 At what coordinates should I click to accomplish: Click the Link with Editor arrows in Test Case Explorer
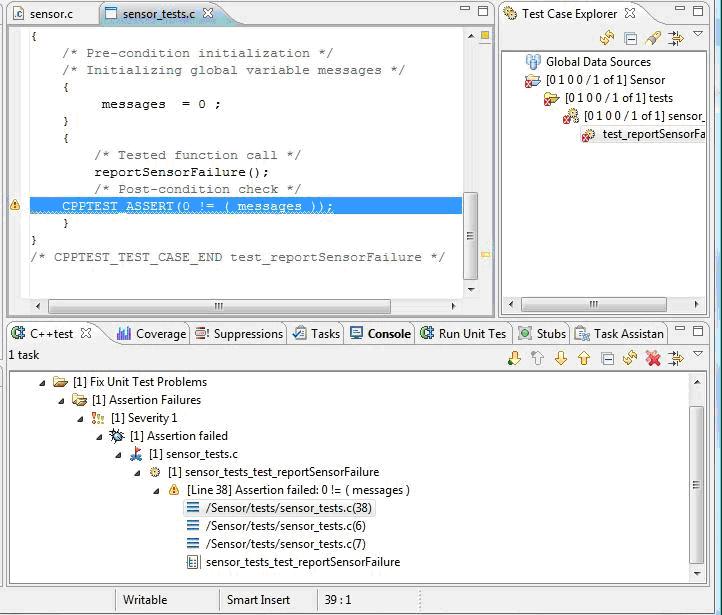[x=676, y=38]
